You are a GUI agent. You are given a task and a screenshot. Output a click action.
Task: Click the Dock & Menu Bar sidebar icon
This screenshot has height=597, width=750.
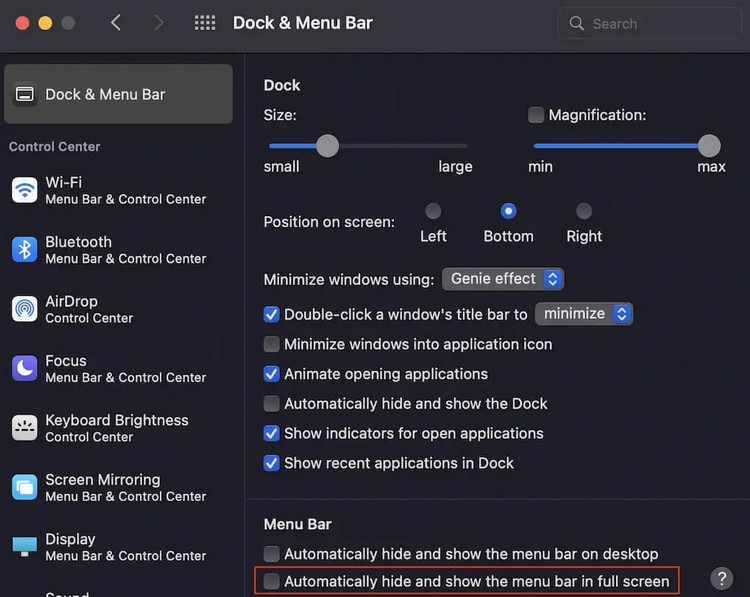[x=25, y=94]
